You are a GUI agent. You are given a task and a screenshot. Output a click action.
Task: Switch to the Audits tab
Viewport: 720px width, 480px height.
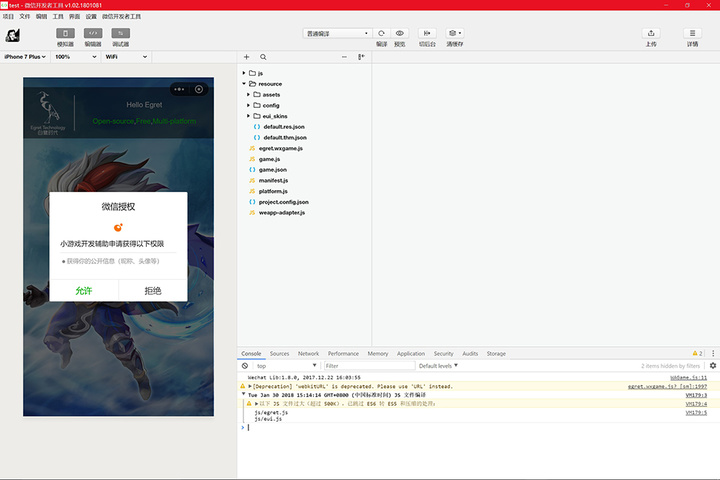470,354
